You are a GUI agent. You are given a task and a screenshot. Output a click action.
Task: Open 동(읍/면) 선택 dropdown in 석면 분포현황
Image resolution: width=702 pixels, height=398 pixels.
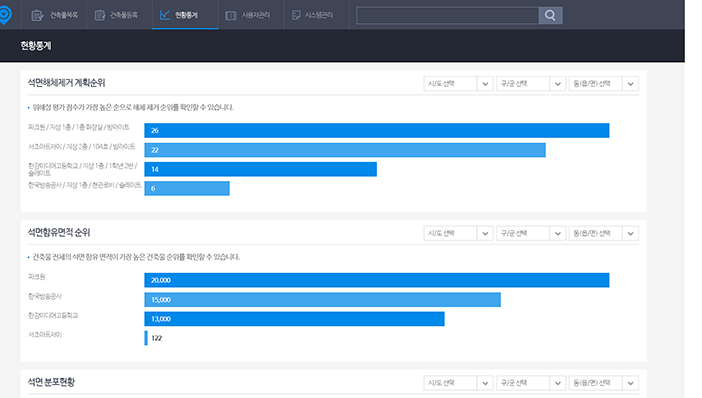click(604, 383)
